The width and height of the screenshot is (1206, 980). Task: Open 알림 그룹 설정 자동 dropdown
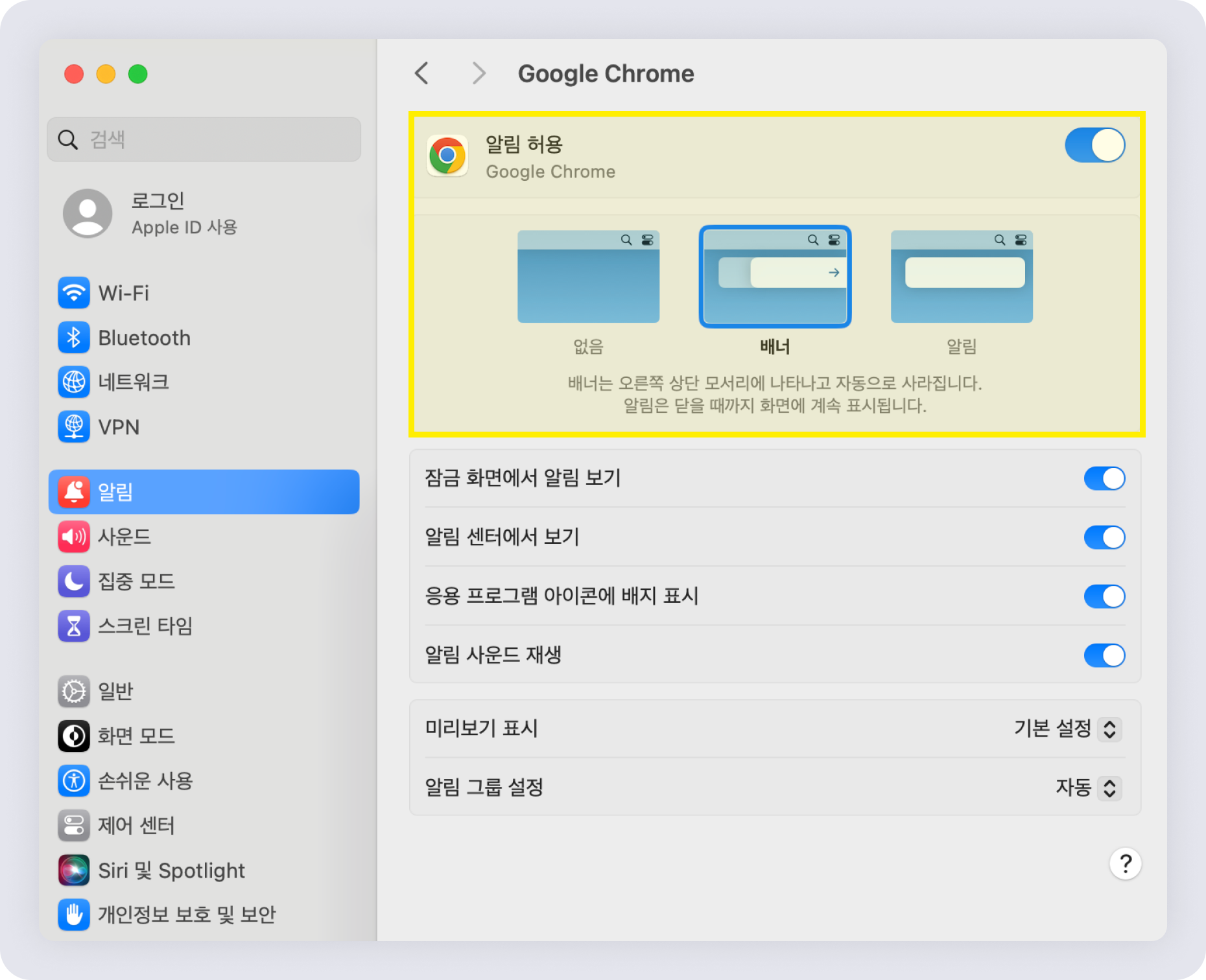[1089, 787]
